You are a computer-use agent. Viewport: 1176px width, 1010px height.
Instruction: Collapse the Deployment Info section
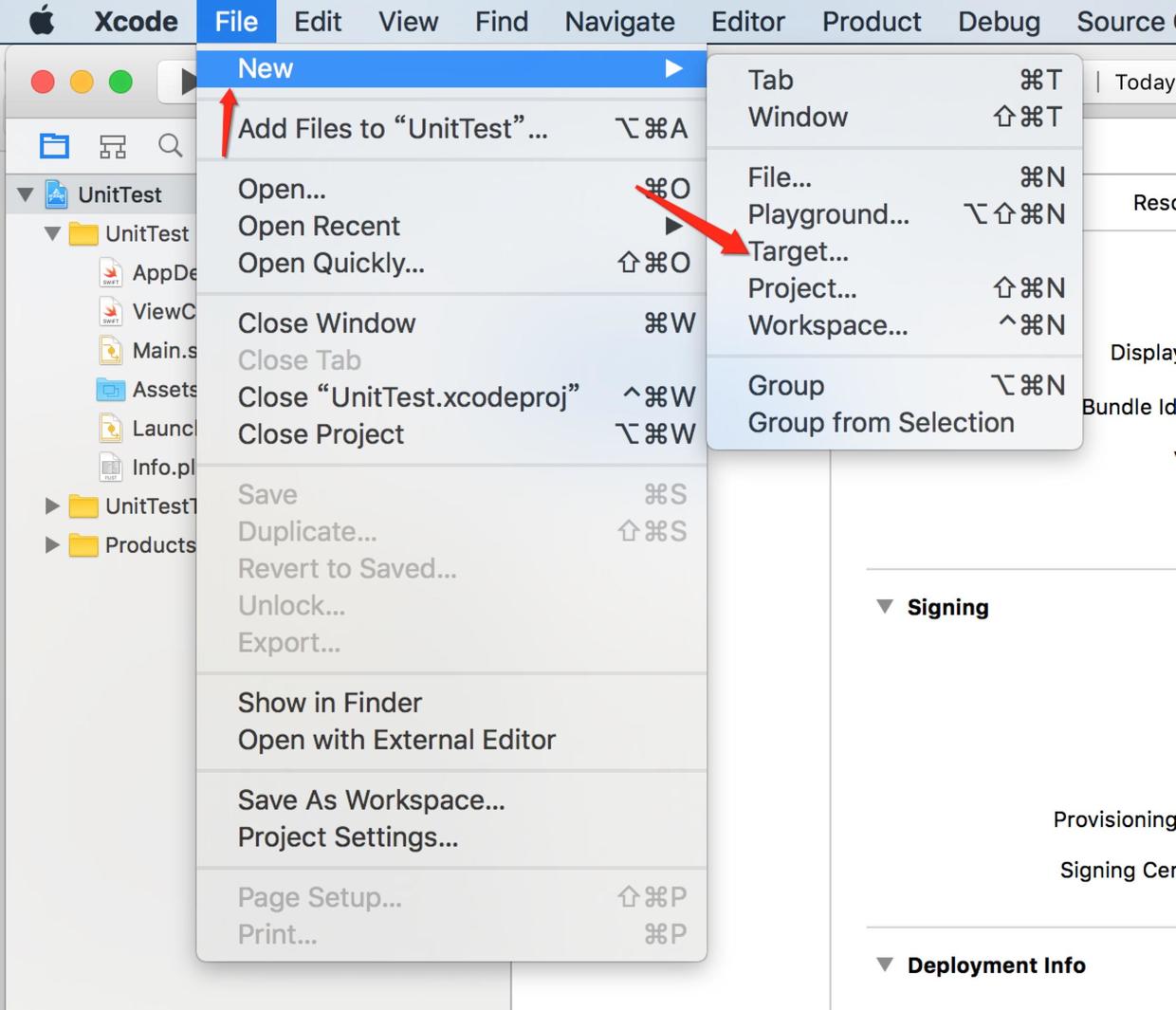tap(885, 965)
